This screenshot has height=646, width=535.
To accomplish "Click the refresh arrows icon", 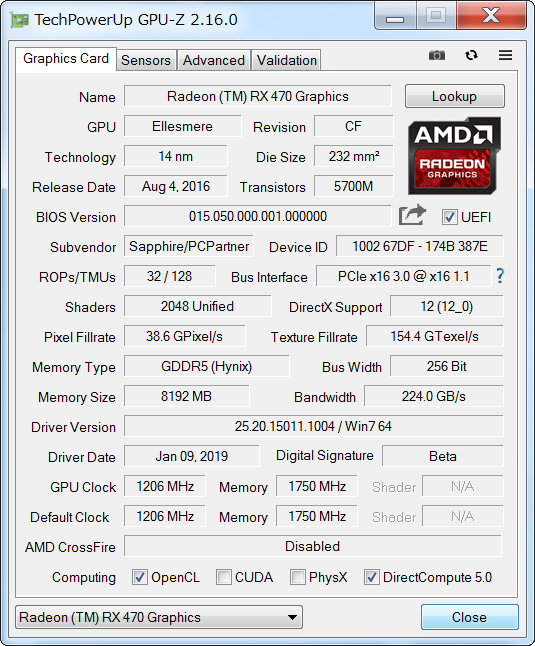I will 472,55.
